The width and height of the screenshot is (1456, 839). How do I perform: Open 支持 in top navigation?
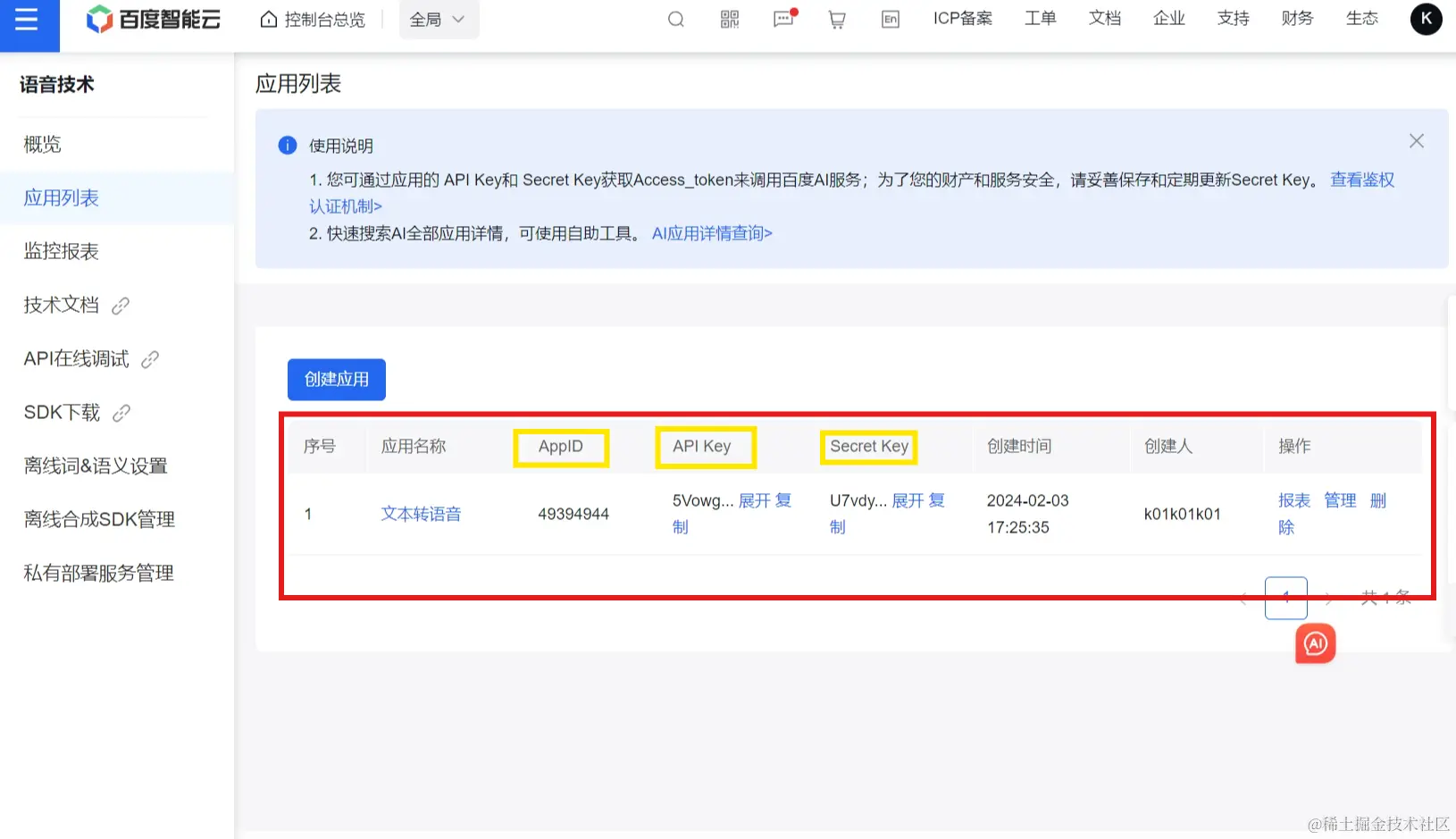pyautogui.click(x=1234, y=19)
